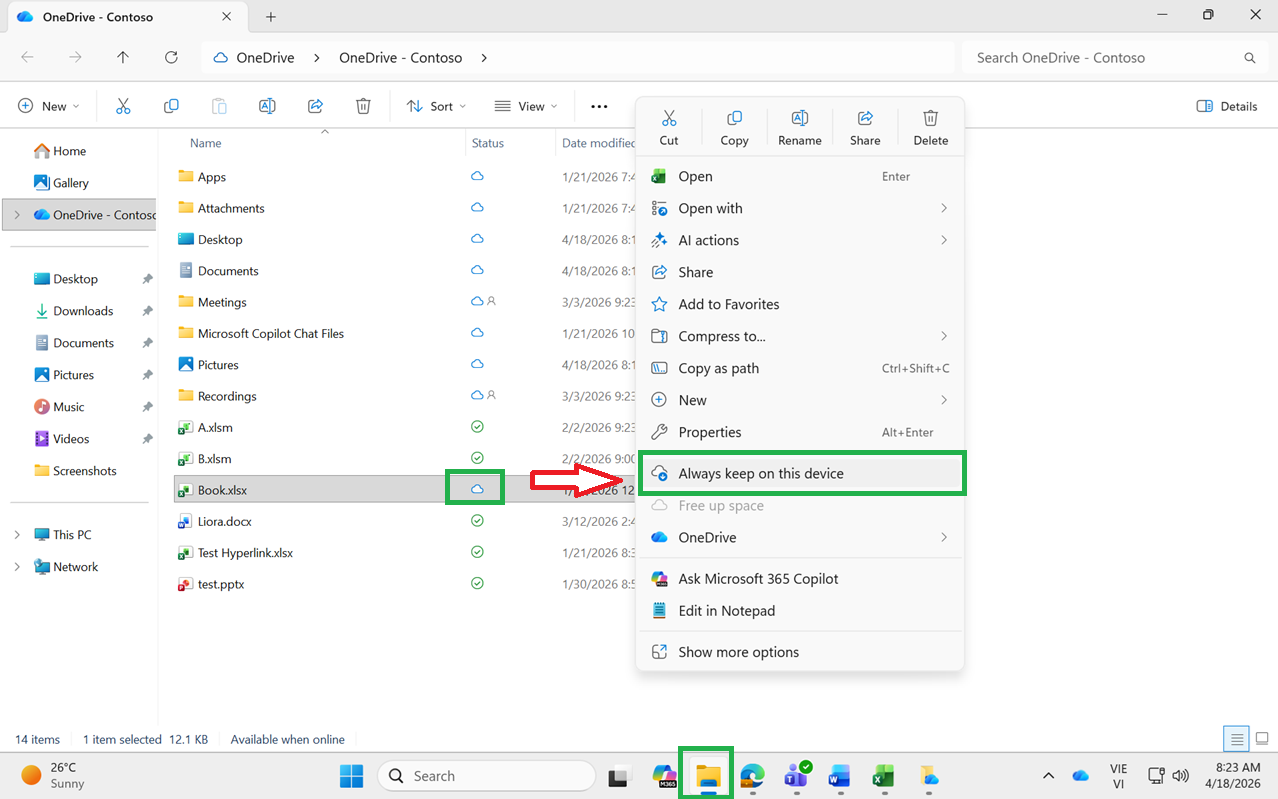Click Ask Microsoft 365 Copilot
The height and width of the screenshot is (799, 1278).
coord(800,578)
